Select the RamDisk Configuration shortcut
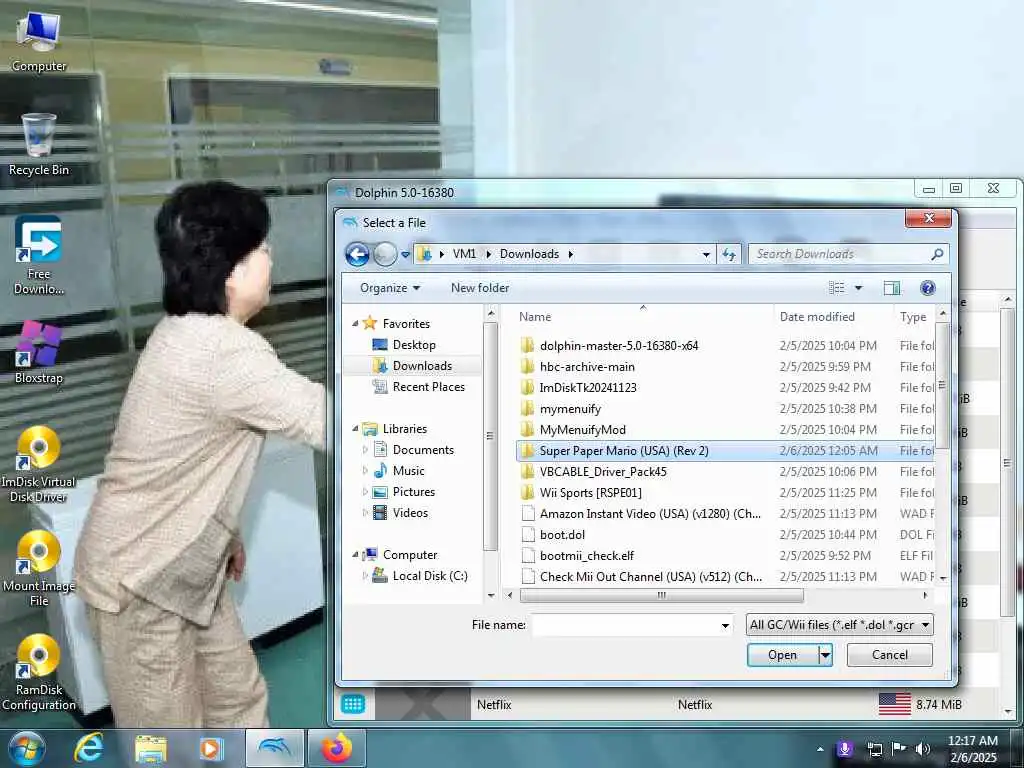Image resolution: width=1024 pixels, height=768 pixels. [39, 673]
